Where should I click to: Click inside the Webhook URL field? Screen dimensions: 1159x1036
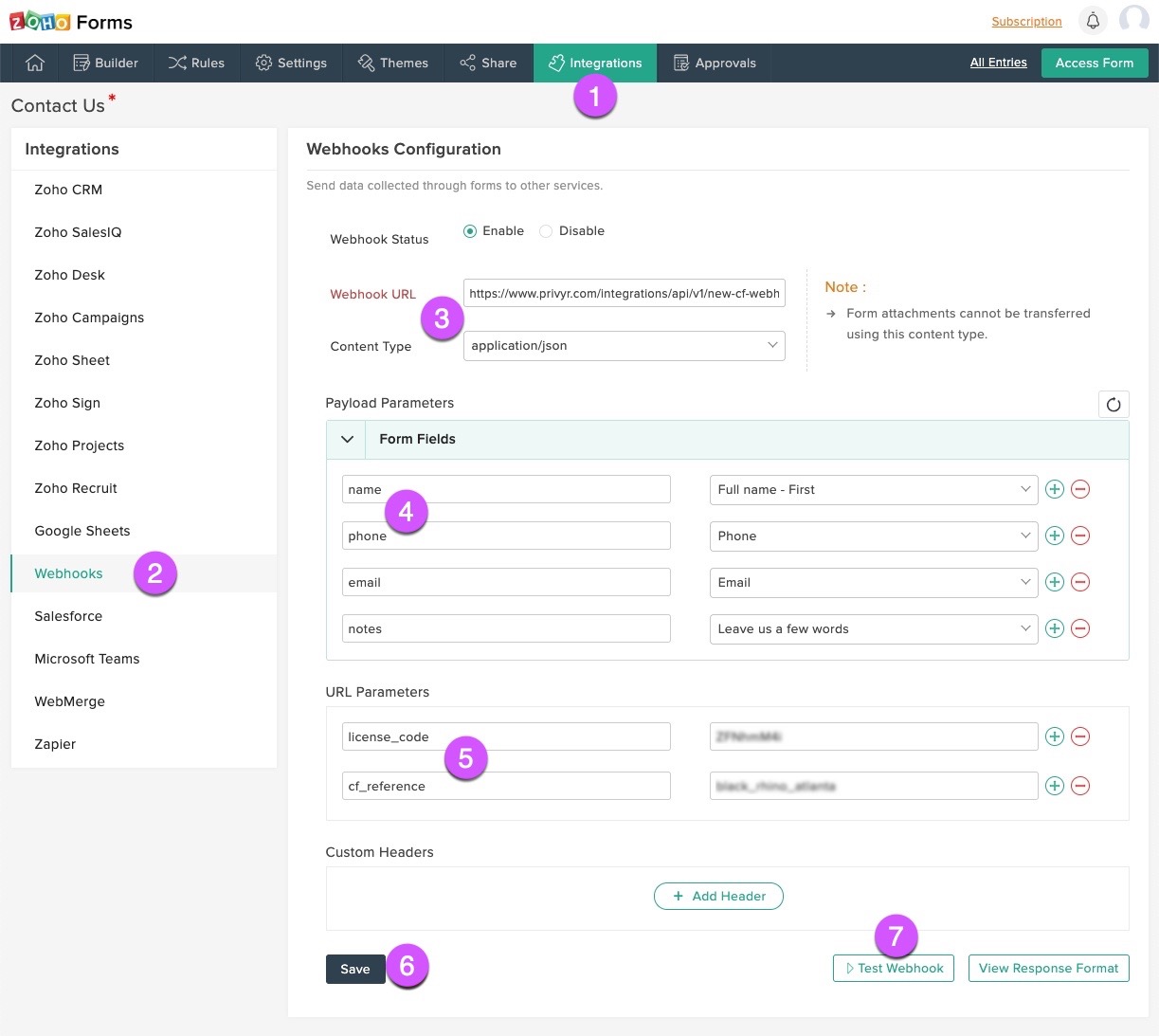tap(624, 293)
